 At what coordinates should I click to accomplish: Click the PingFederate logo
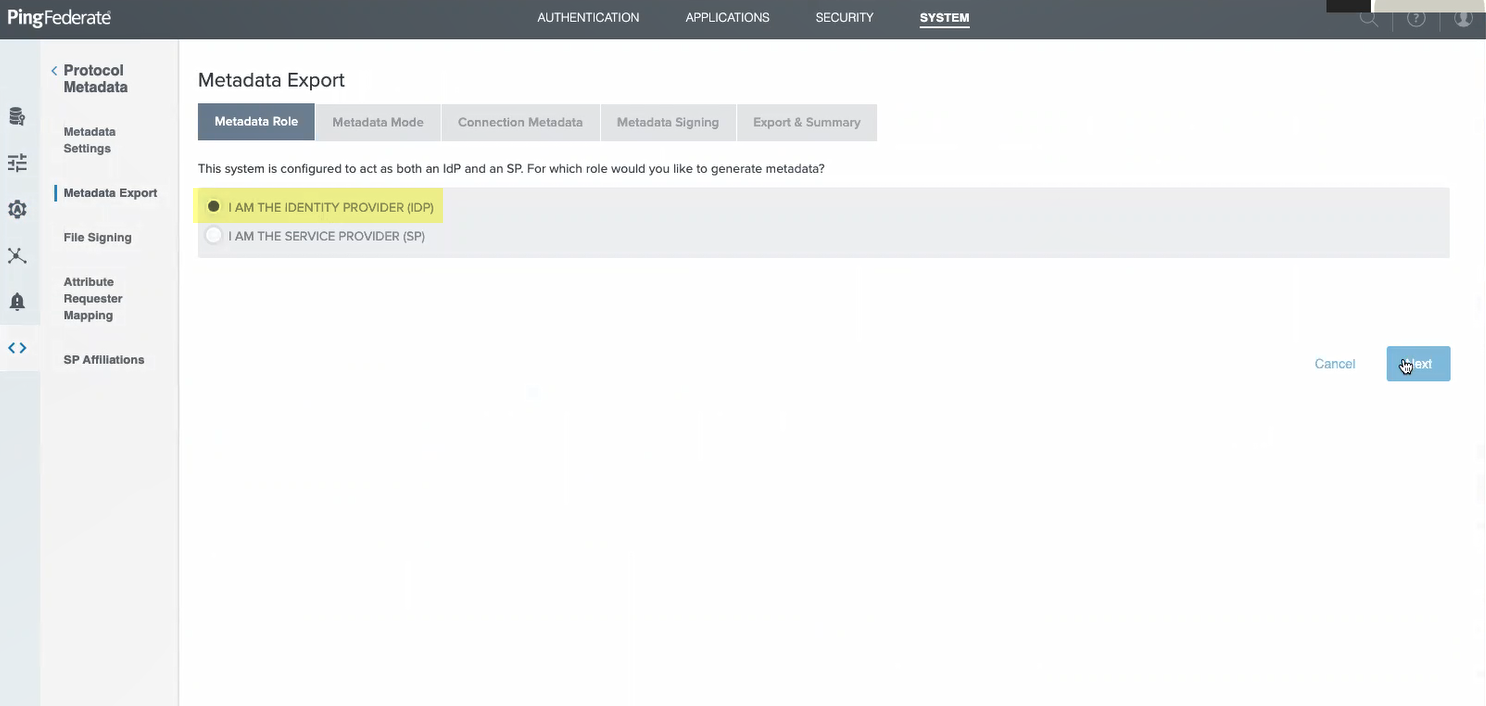tap(59, 18)
